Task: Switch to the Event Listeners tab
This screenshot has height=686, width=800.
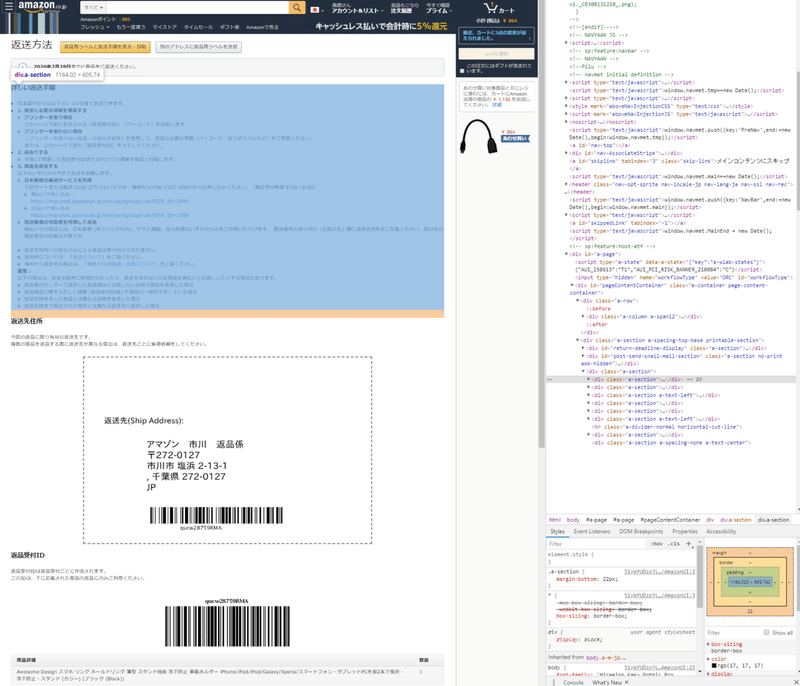Action: [x=592, y=531]
